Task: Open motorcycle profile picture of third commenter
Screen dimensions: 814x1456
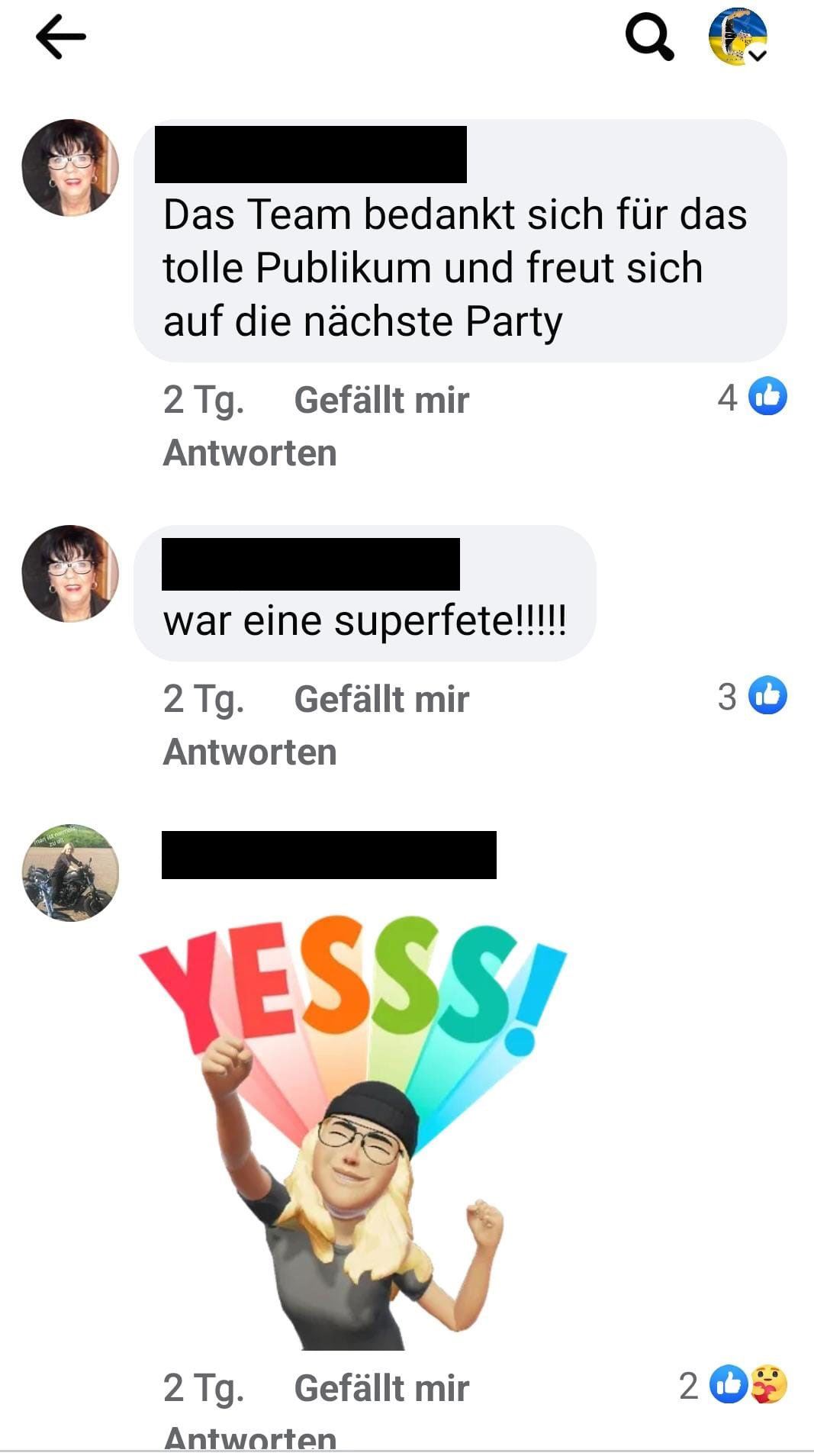Action: [70, 872]
